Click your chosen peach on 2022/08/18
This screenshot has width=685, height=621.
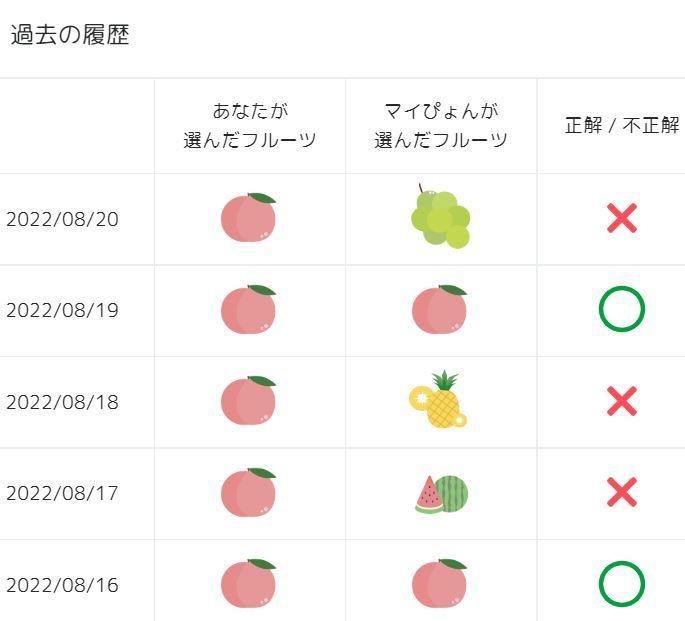point(248,401)
